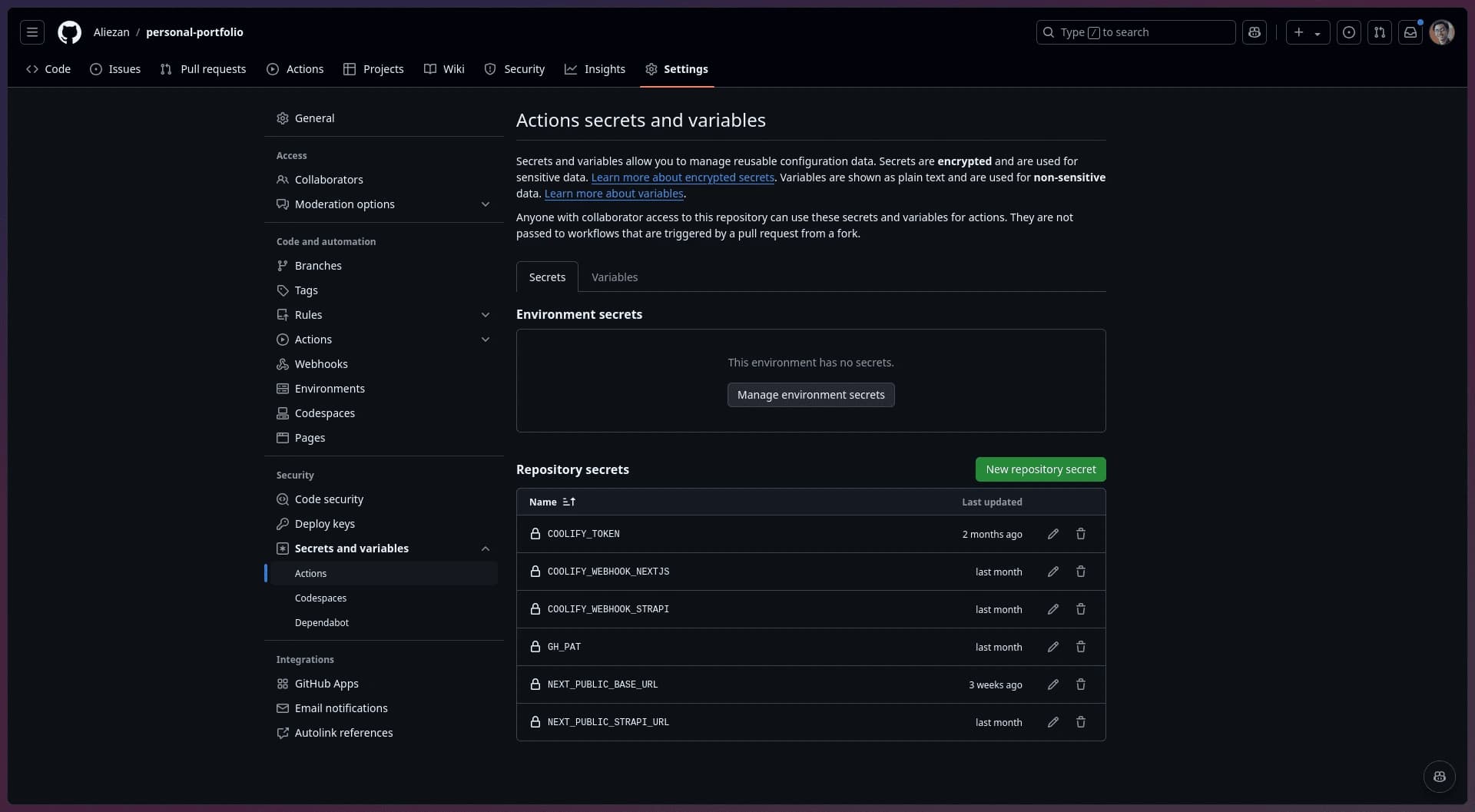Open the repository Actions tab
Screen dimensions: 1475x812
(295, 69)
